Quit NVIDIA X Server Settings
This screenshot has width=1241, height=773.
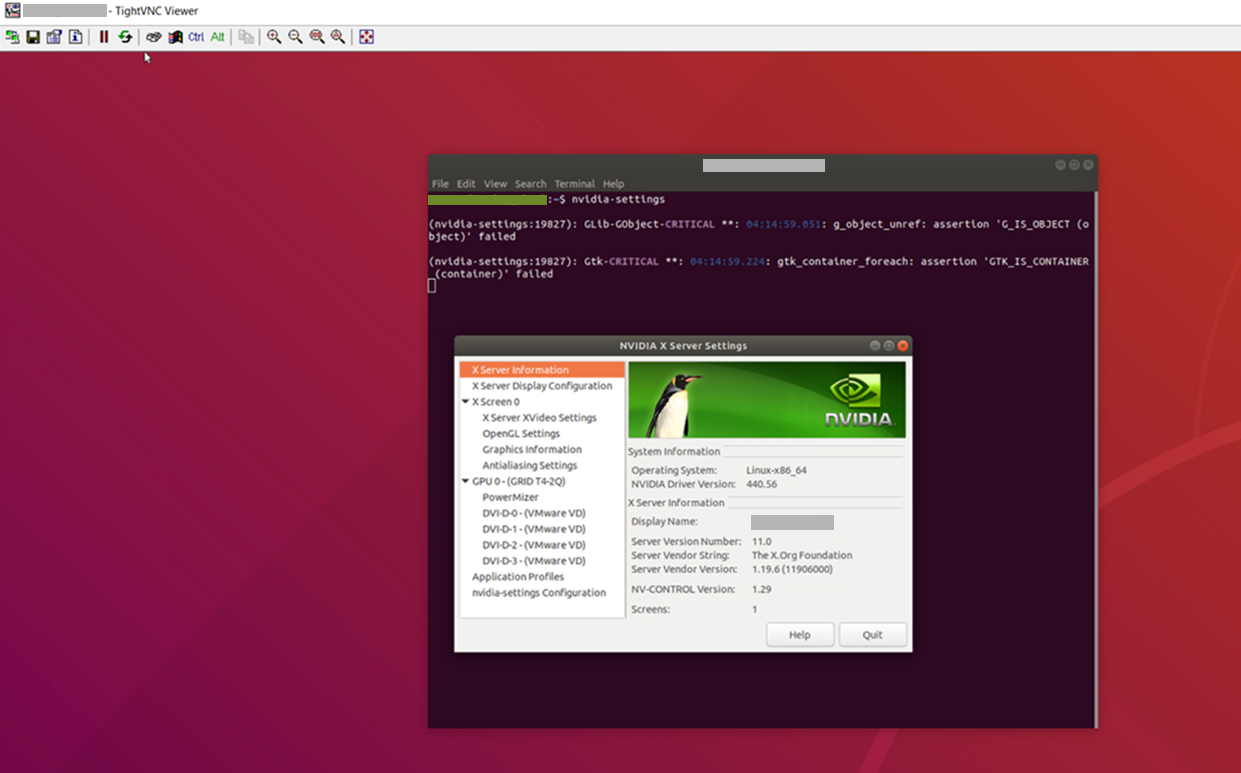click(x=872, y=634)
